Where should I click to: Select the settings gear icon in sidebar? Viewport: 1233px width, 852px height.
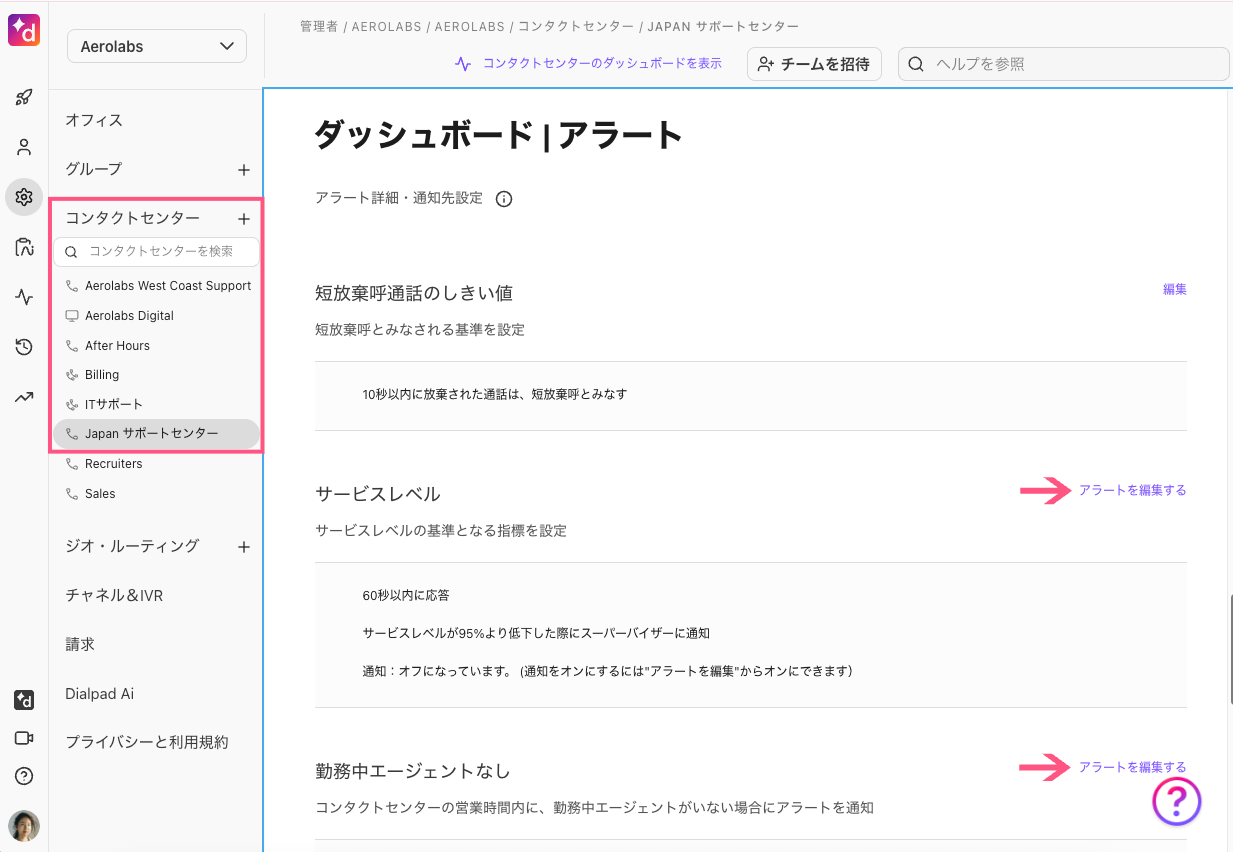click(24, 197)
